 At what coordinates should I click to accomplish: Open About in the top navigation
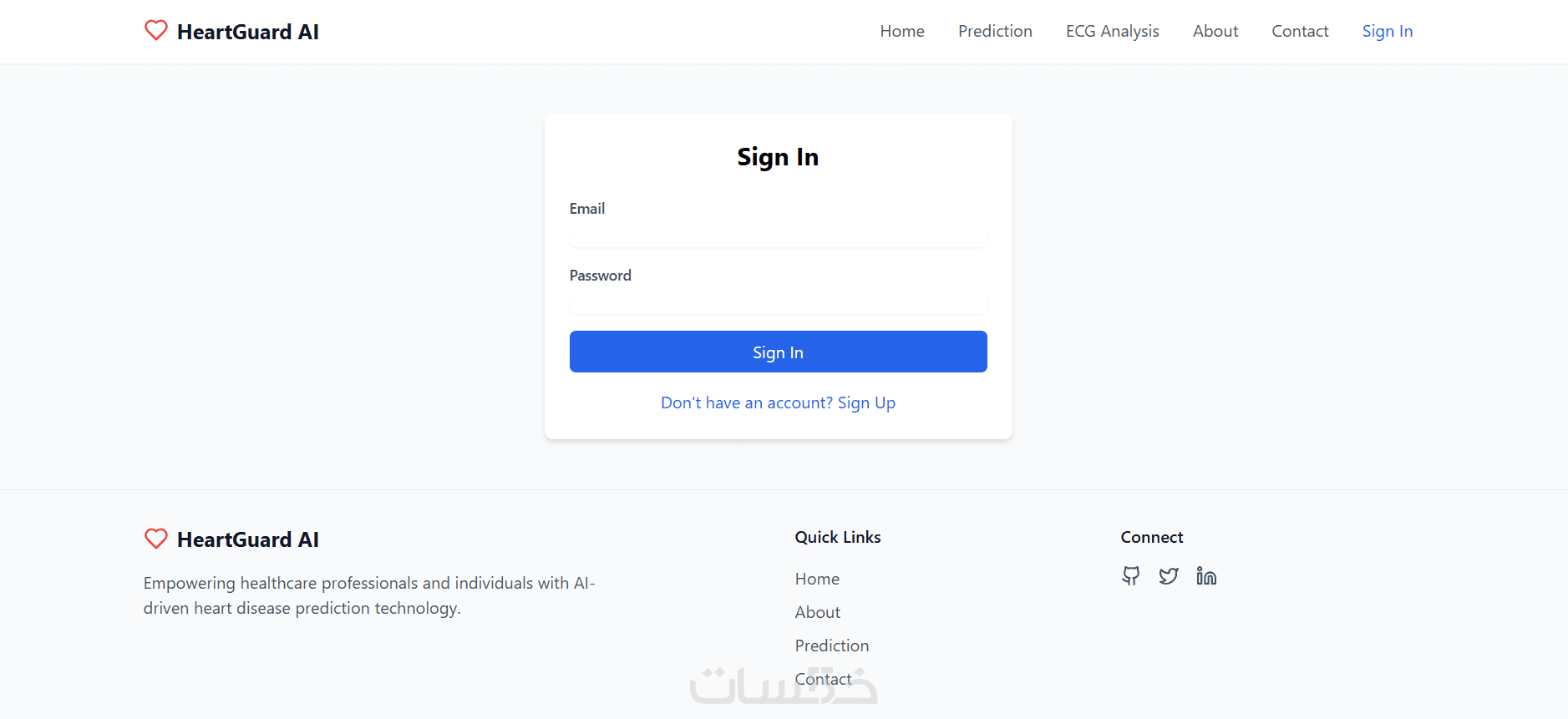click(1215, 32)
